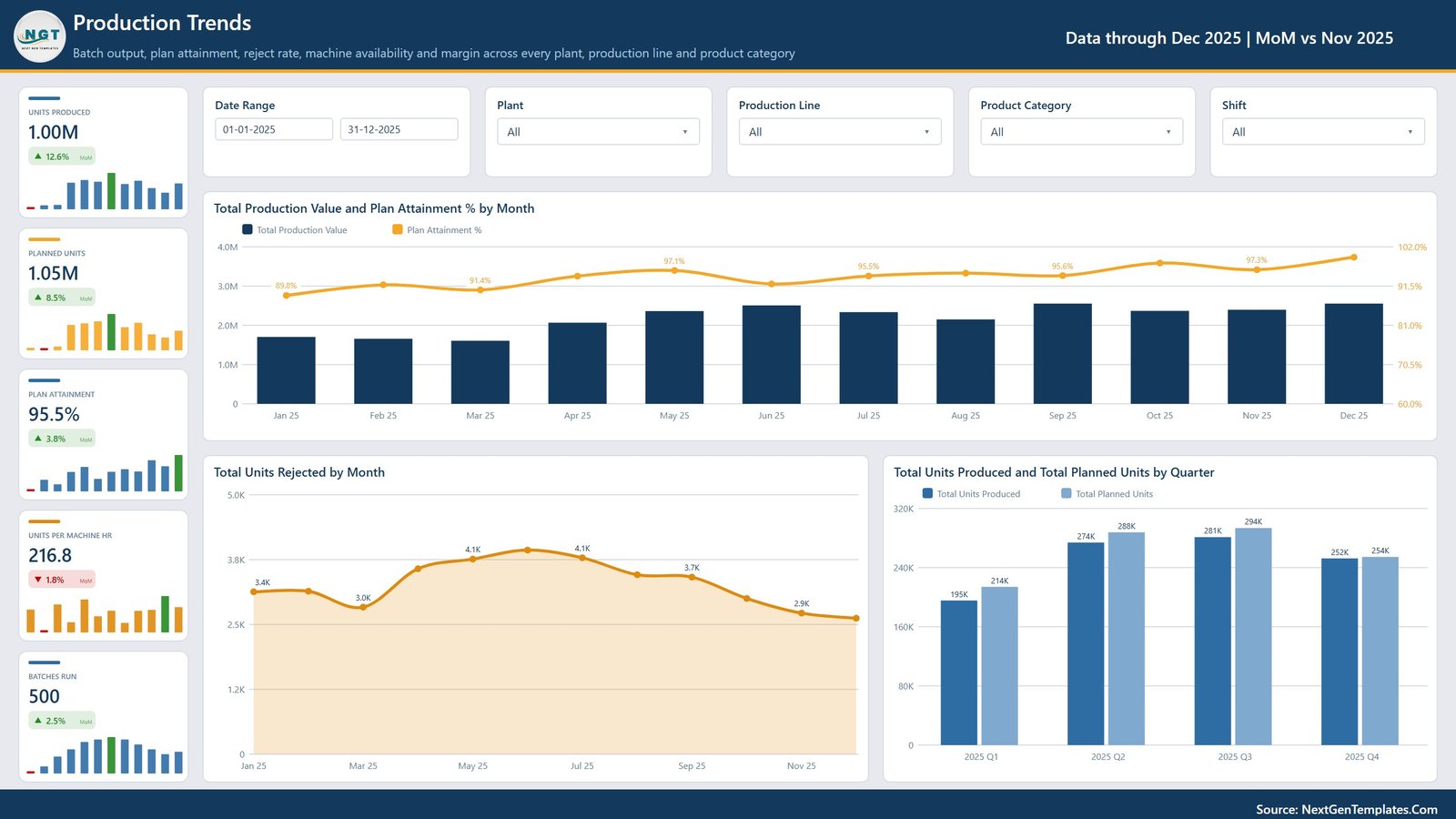
Task: Click the 195K Q1 produced bar
Action: coord(959,673)
